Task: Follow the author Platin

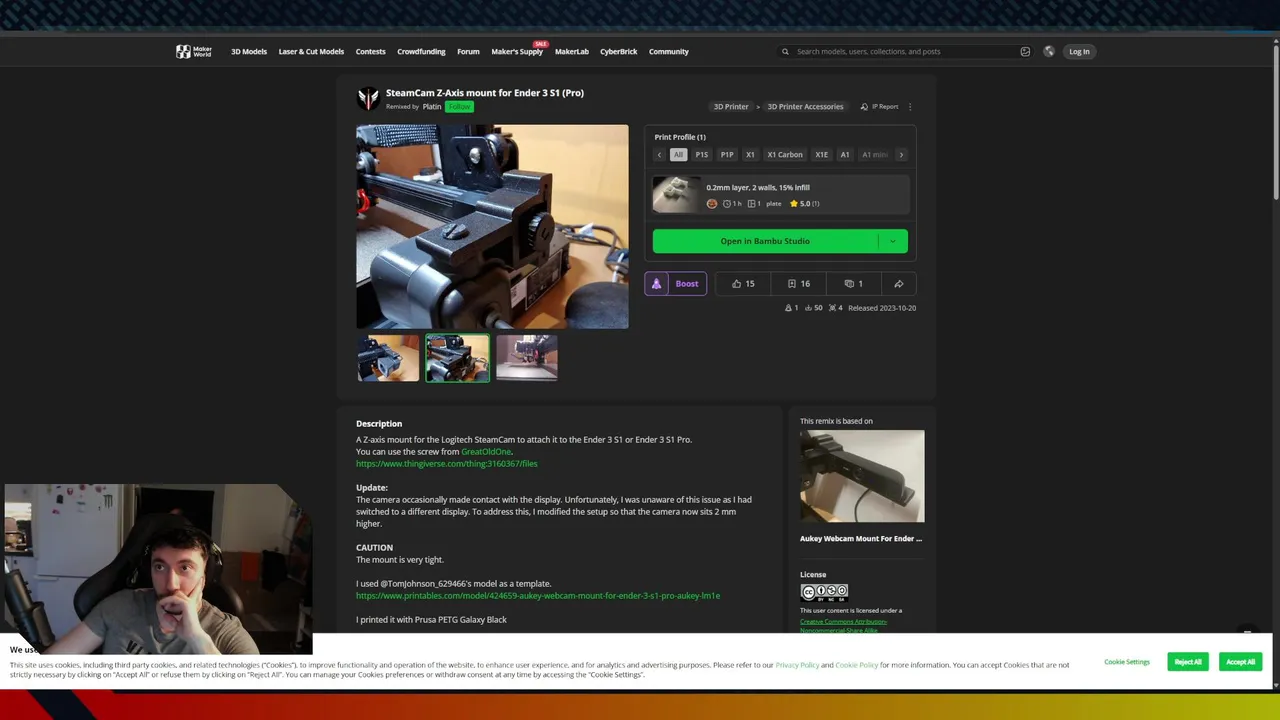Action: (x=459, y=106)
